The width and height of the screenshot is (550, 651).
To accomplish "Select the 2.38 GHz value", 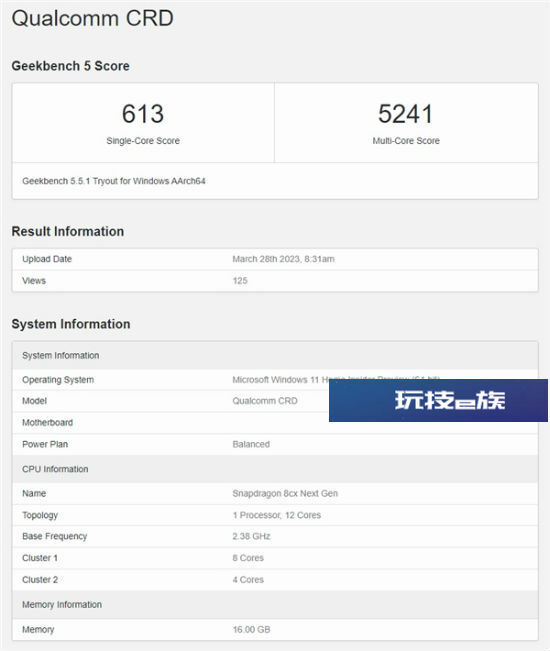I will coord(251,536).
